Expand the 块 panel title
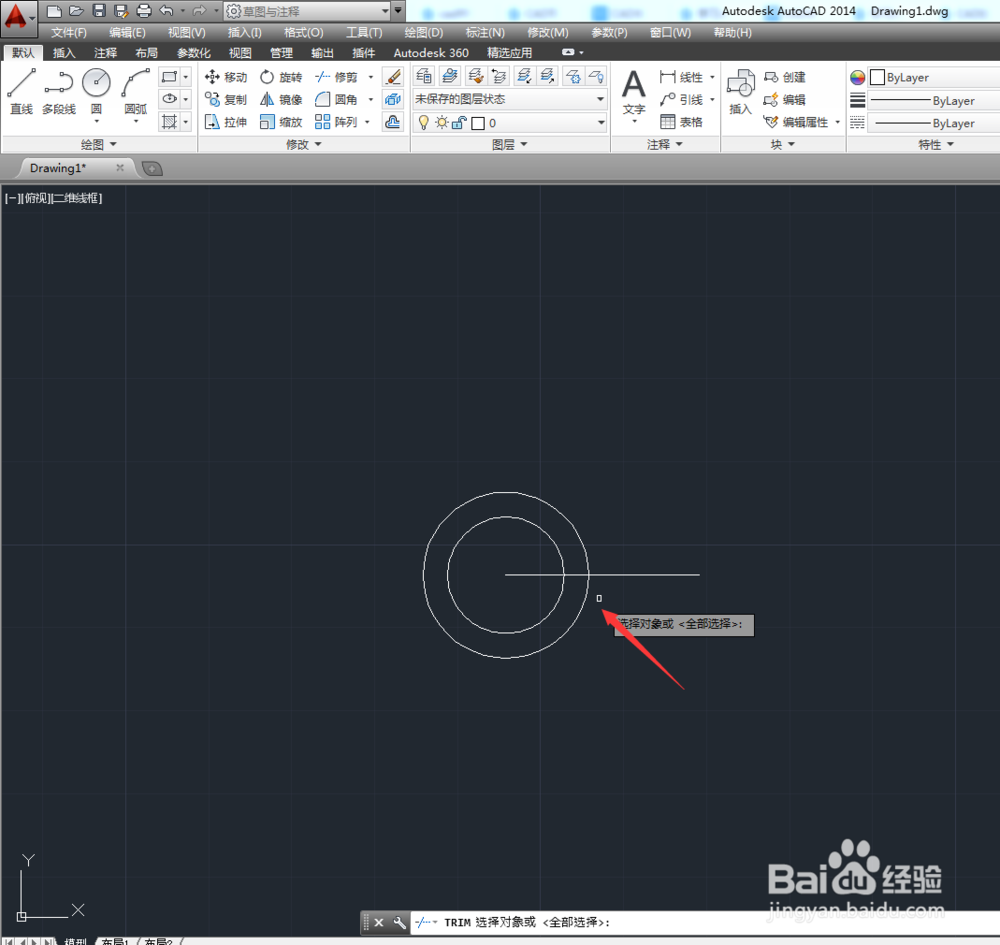The width and height of the screenshot is (1000, 945). [x=783, y=145]
